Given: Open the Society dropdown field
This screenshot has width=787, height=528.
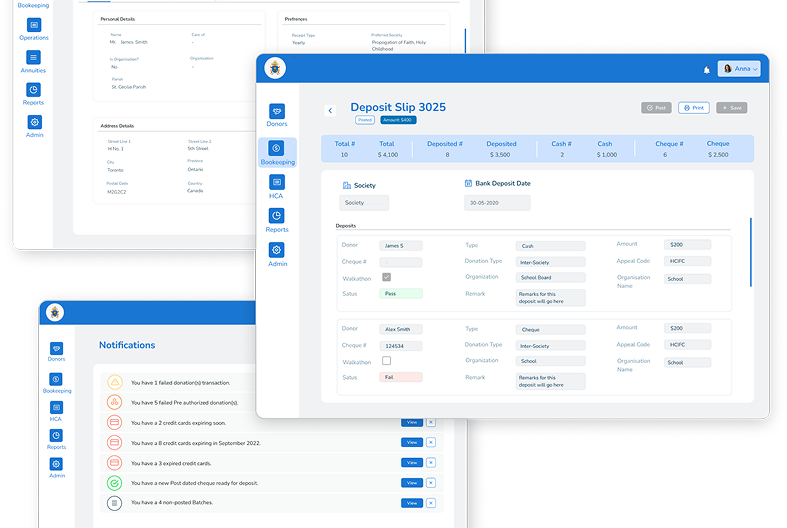Looking at the screenshot, I should click(x=363, y=203).
